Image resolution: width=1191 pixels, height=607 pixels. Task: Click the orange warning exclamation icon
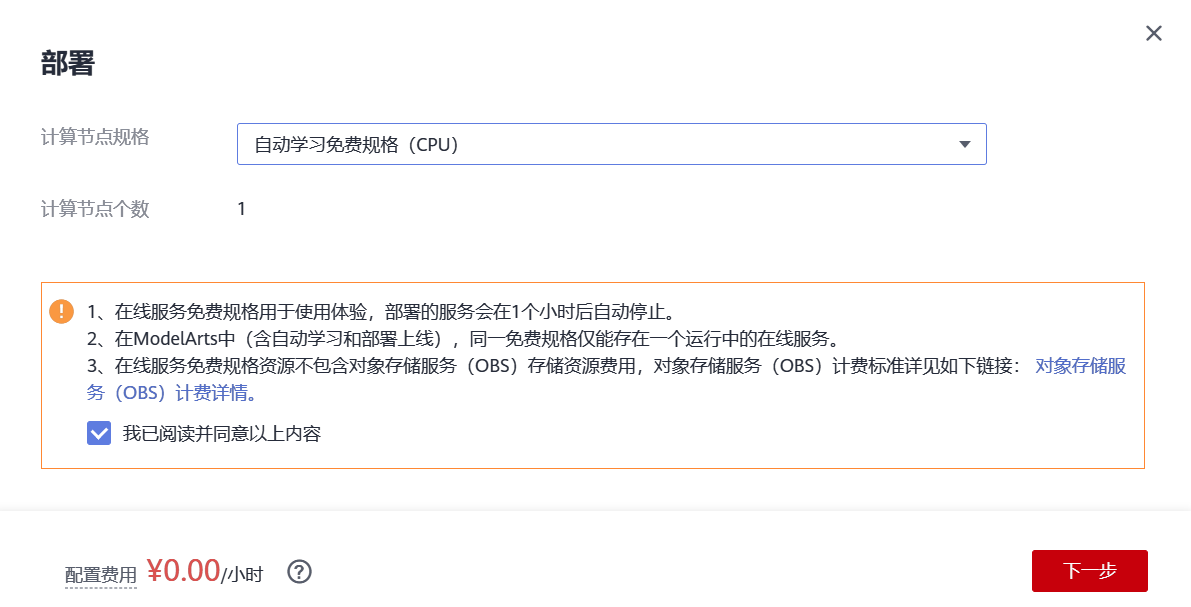[61, 311]
